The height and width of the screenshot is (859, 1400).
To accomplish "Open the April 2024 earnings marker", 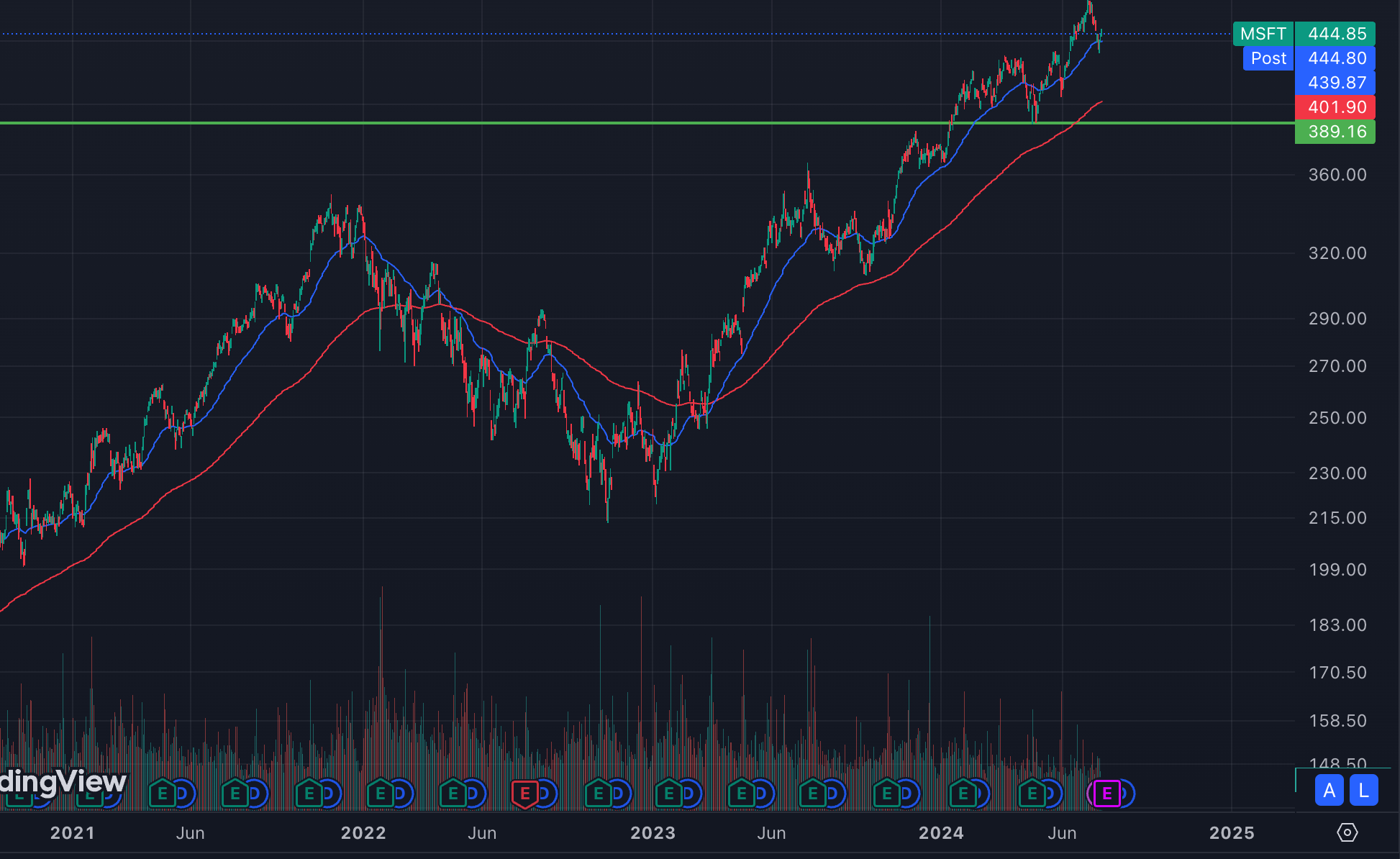I will (x=1032, y=794).
